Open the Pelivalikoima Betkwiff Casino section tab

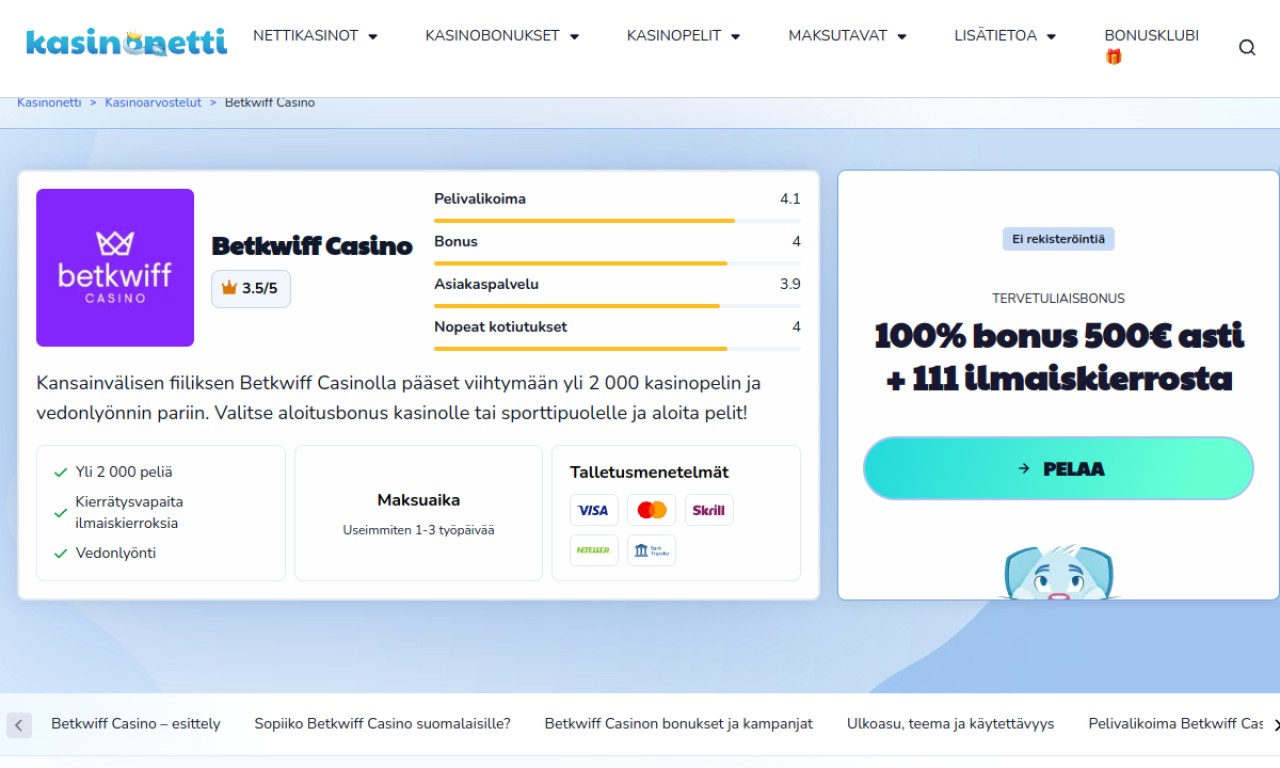[1175, 723]
